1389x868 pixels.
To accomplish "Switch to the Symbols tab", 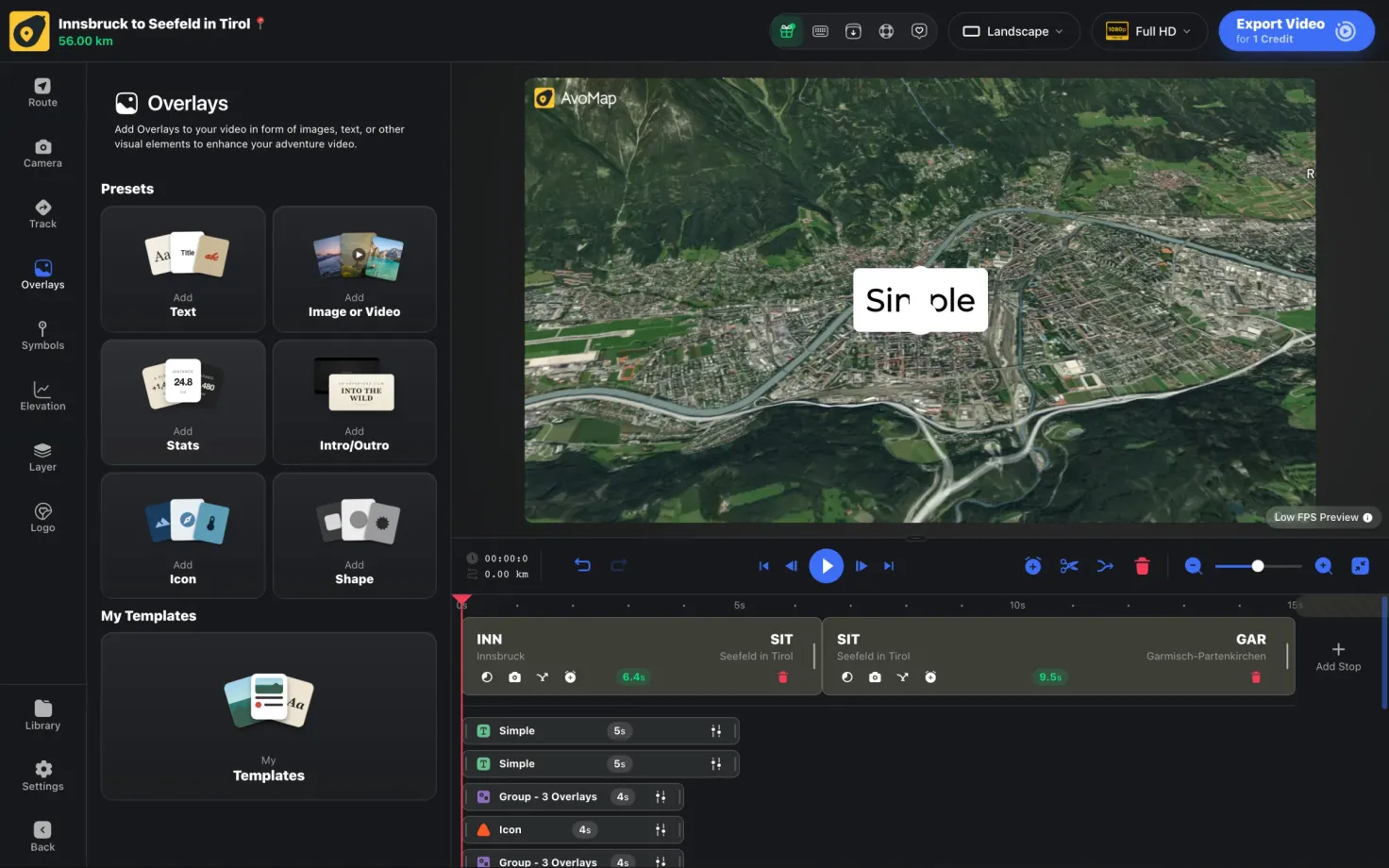I will [x=42, y=336].
